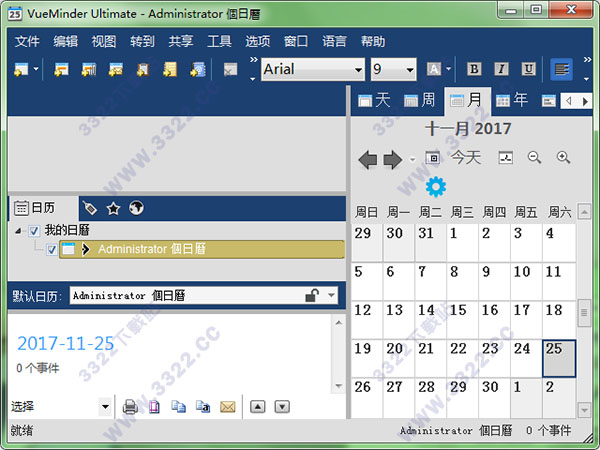Click the print icon in details pane
Screen dimensions: 600x450
130,407
